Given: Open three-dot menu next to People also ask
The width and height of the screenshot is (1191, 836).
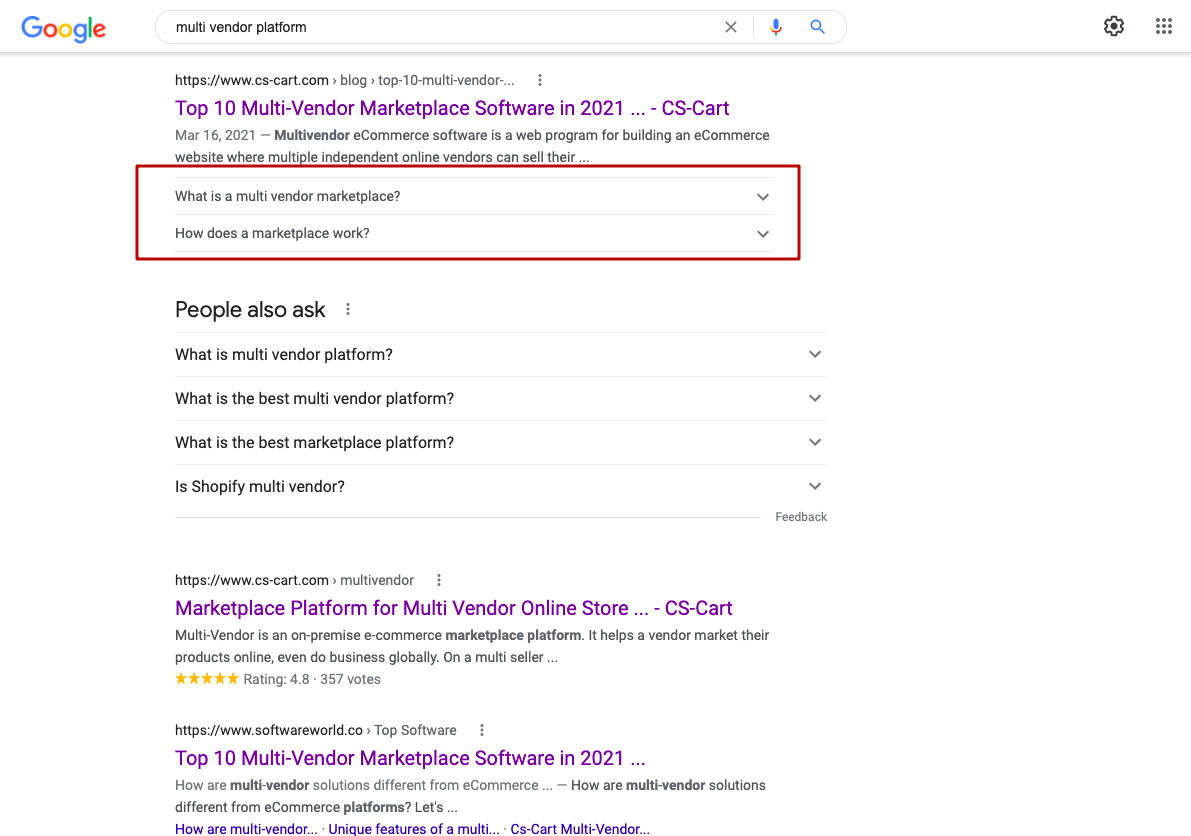Looking at the screenshot, I should click(348, 310).
